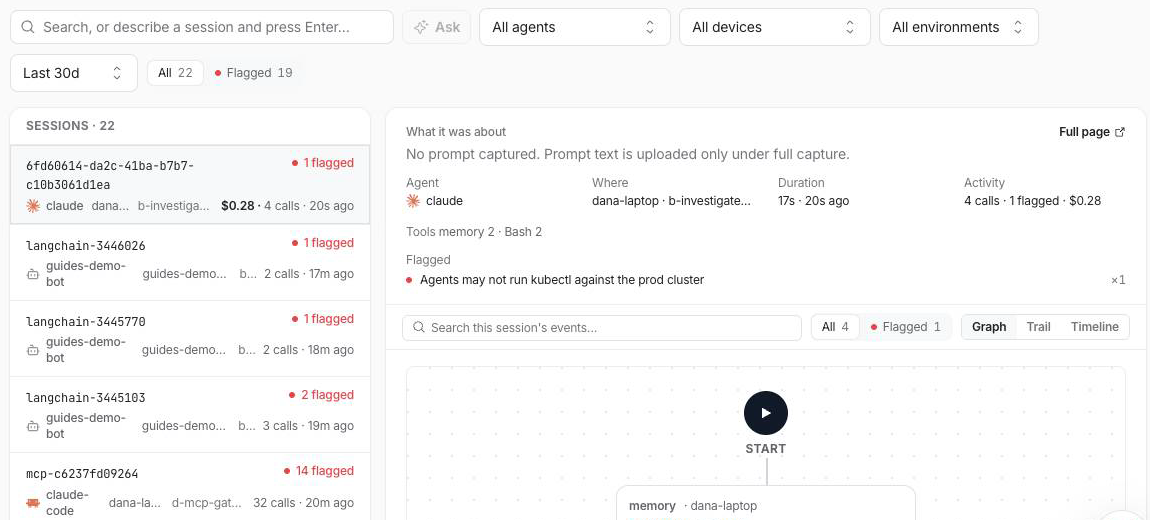Open the All environments dropdown
The image size is (1150, 520).
point(959,27)
